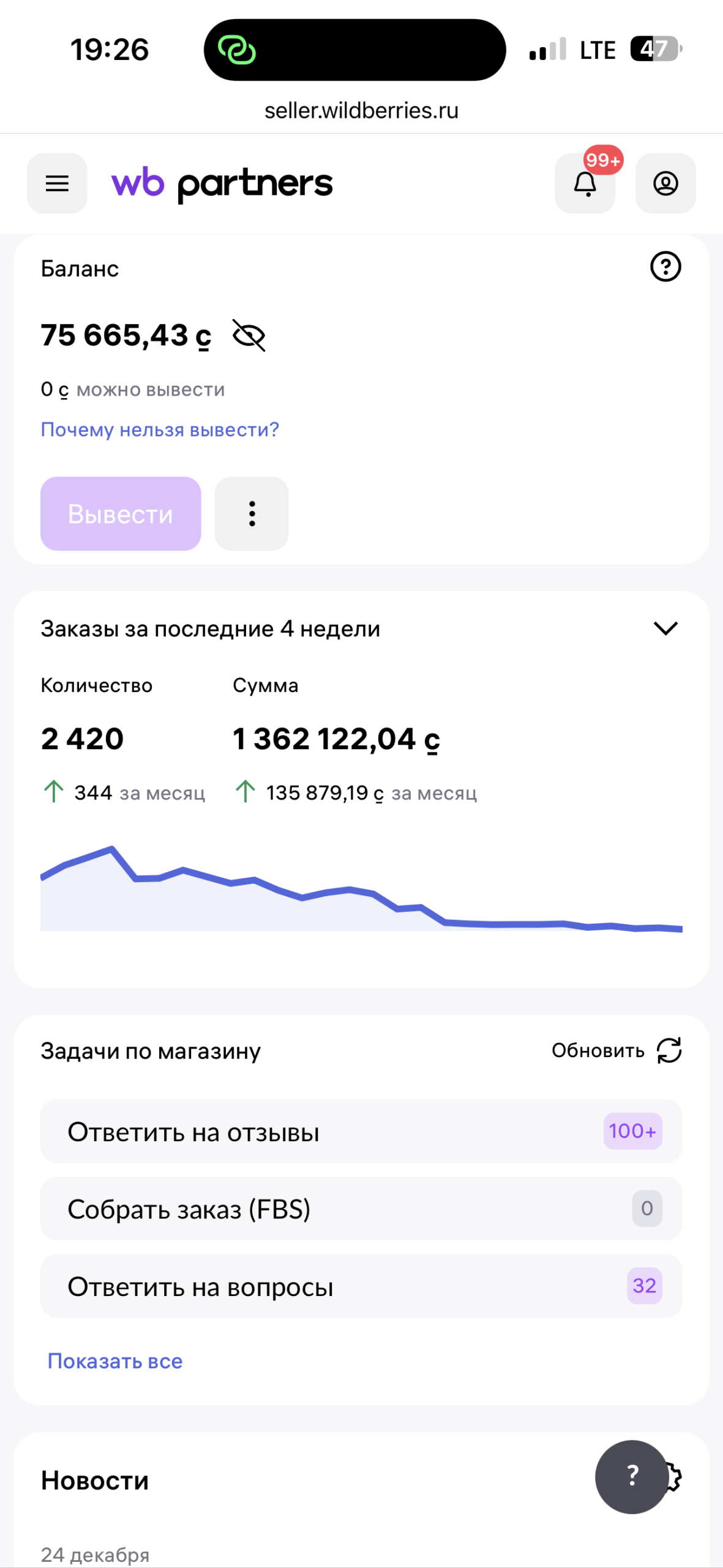Open 'Ответить на отзывы' task
This screenshot has height=1568, width=723.
pyautogui.click(x=361, y=1131)
